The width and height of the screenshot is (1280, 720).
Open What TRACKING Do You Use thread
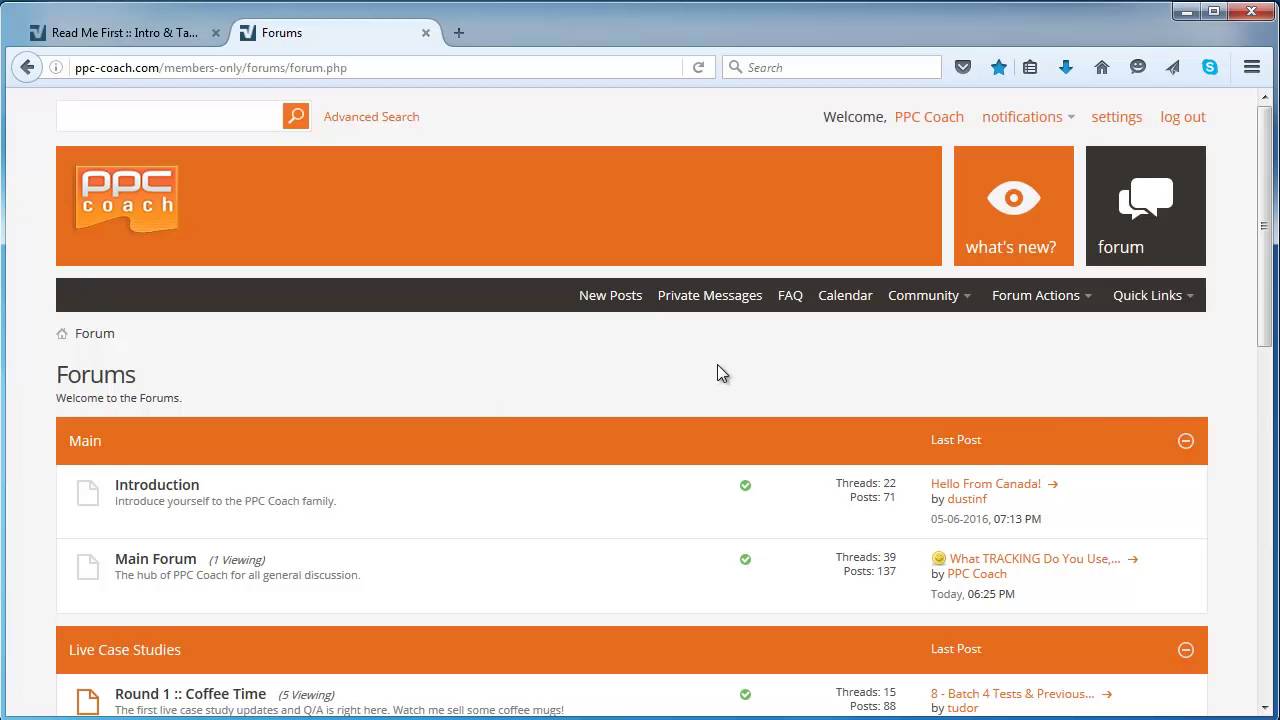pos(1035,559)
